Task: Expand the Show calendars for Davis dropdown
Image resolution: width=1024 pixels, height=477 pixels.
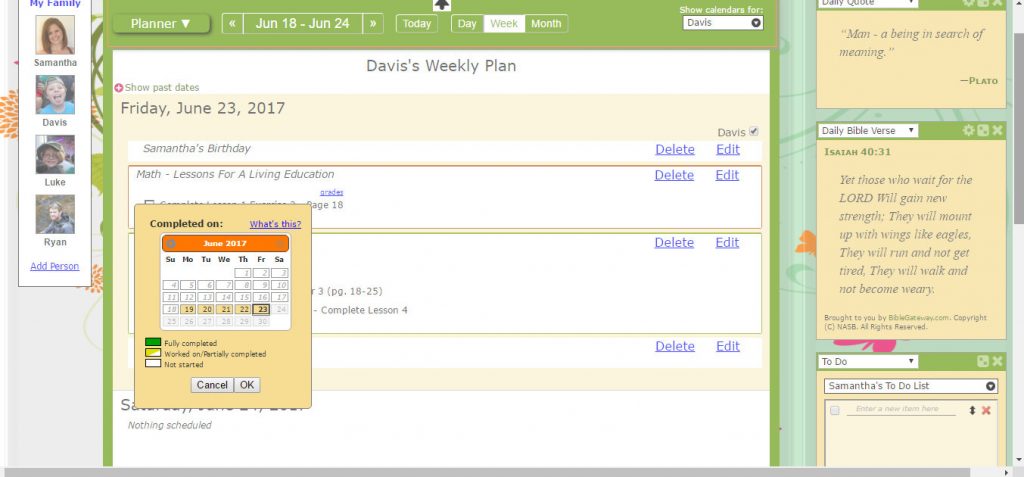Action: pyautogui.click(x=723, y=22)
